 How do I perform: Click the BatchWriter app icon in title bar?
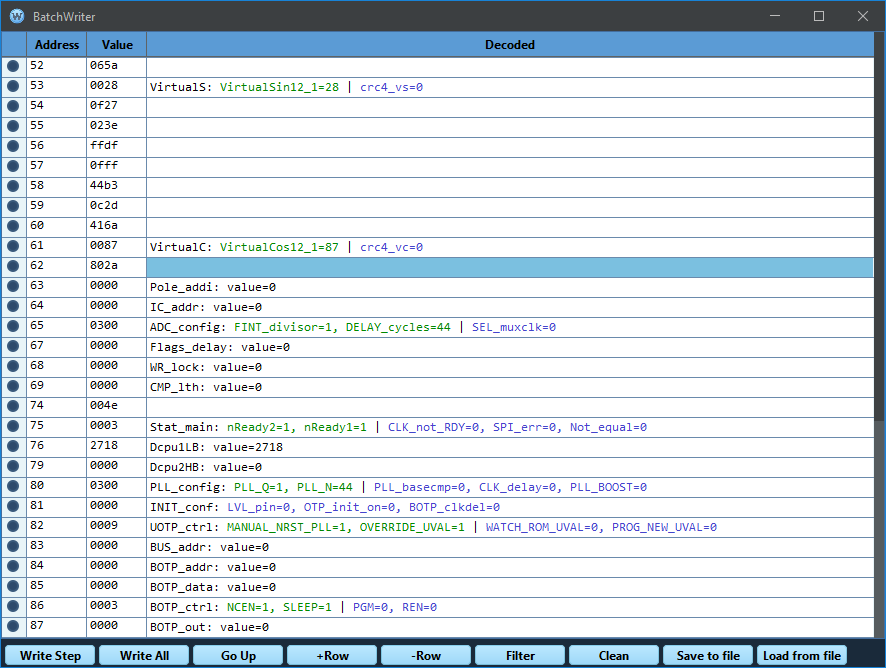coord(17,16)
